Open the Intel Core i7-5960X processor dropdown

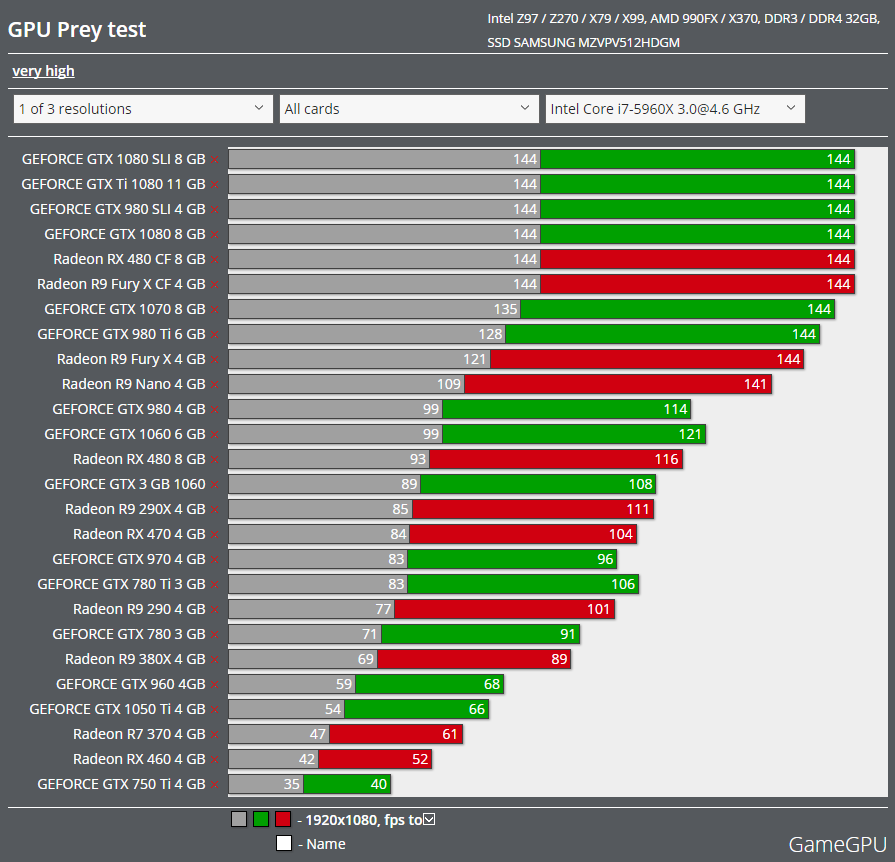pos(675,109)
